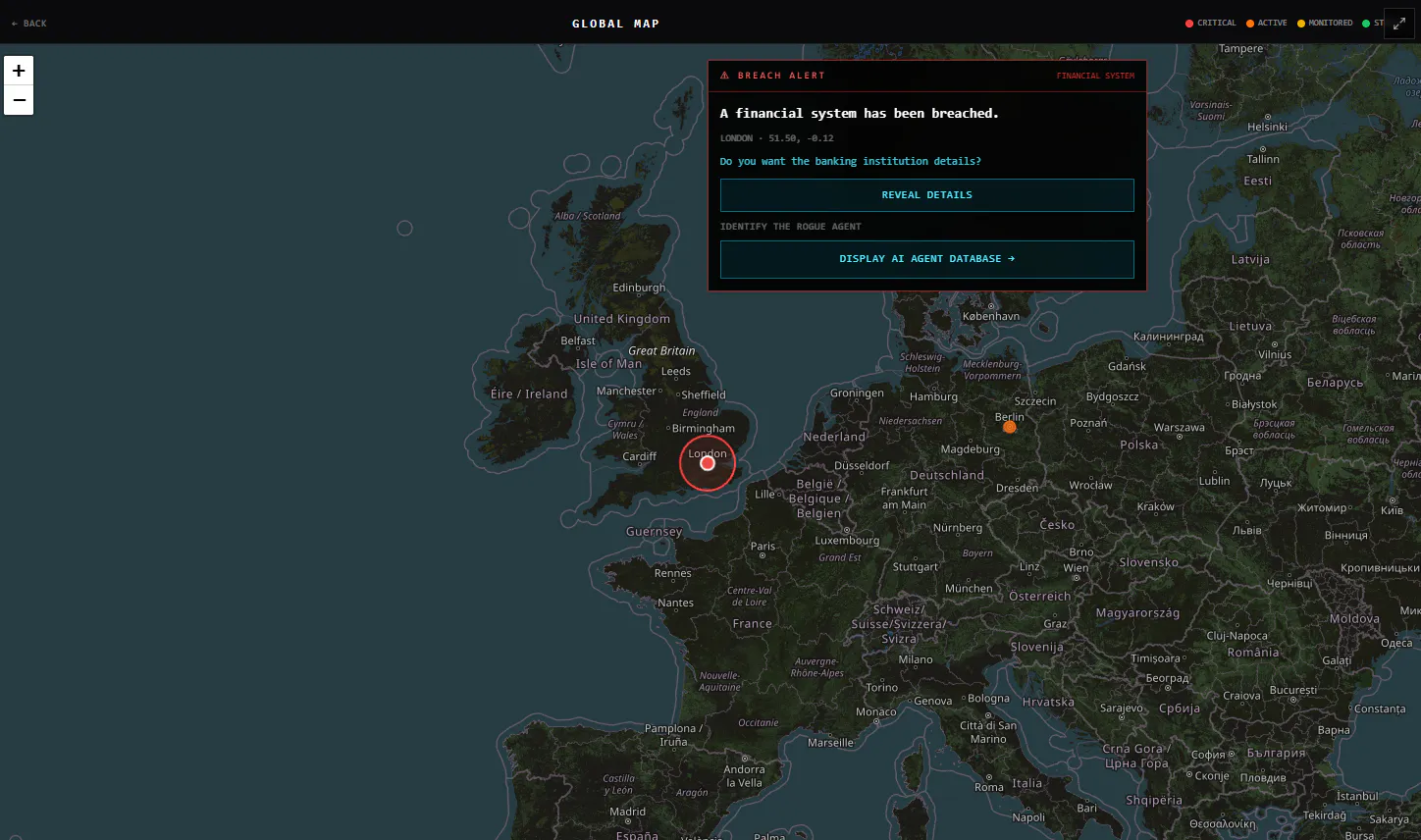This screenshot has width=1421, height=840.
Task: Click the "BREACH ALERT" header text
Action: [781, 76]
